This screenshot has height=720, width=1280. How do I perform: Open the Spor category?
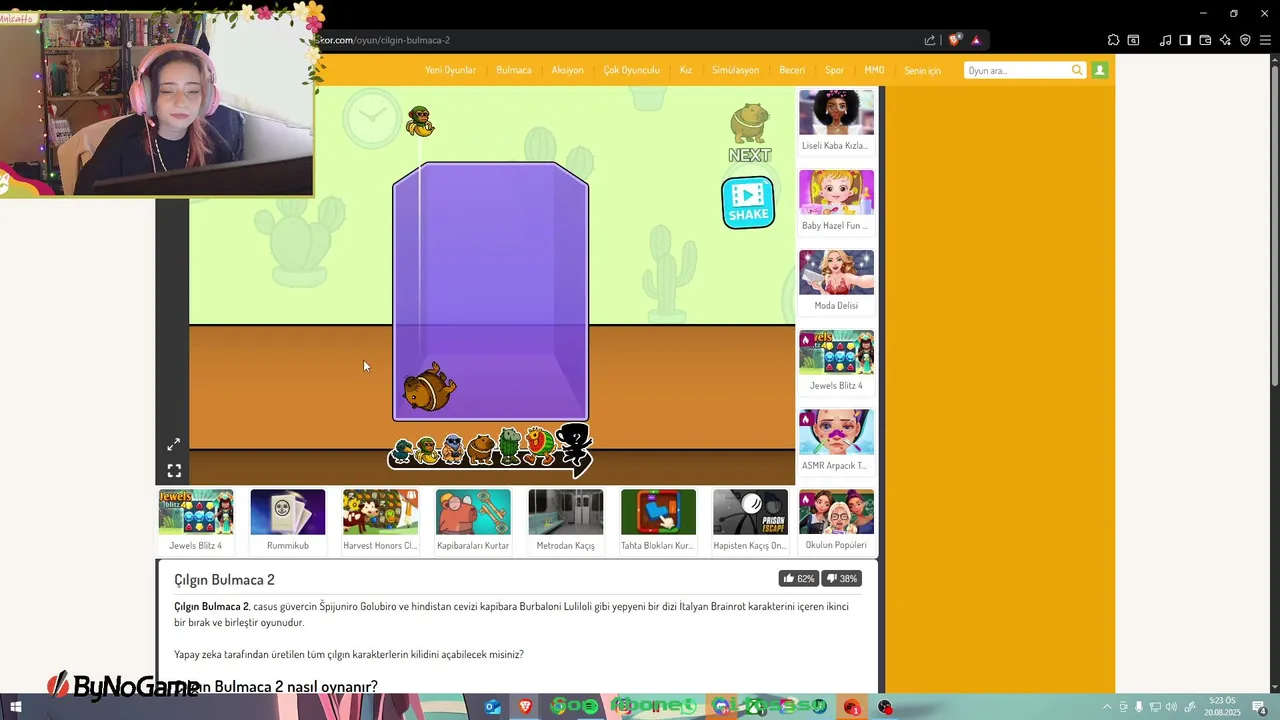click(834, 70)
